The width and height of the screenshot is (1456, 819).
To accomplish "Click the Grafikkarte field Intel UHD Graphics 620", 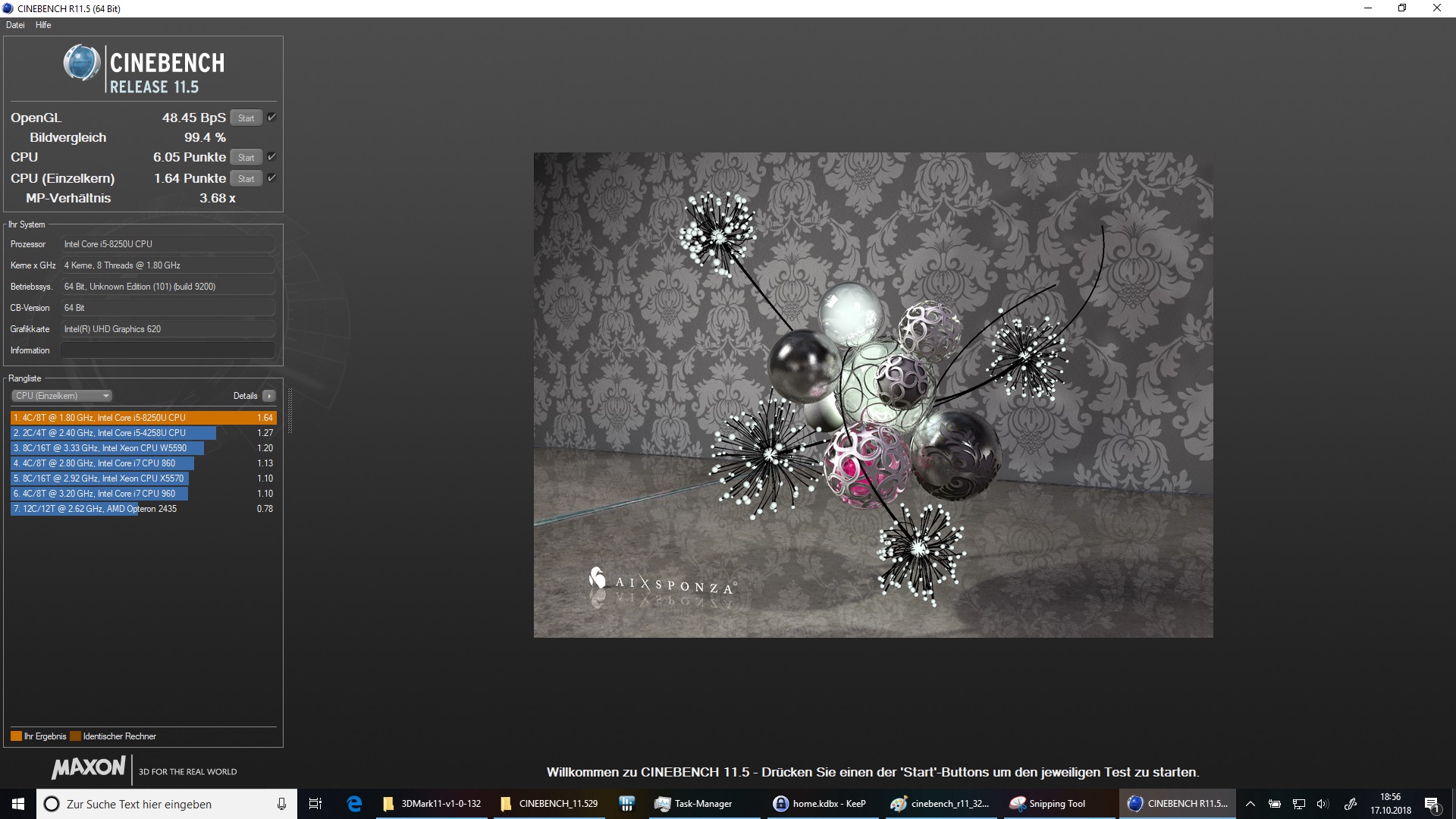I will coord(168,329).
